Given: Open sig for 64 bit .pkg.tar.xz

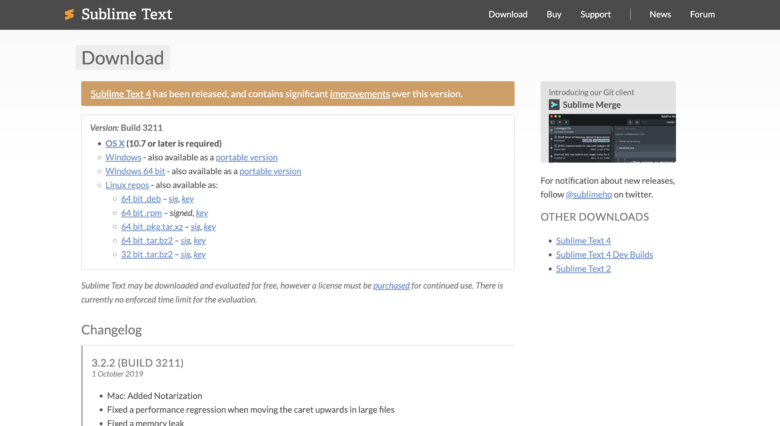Looking at the screenshot, I should point(195,226).
